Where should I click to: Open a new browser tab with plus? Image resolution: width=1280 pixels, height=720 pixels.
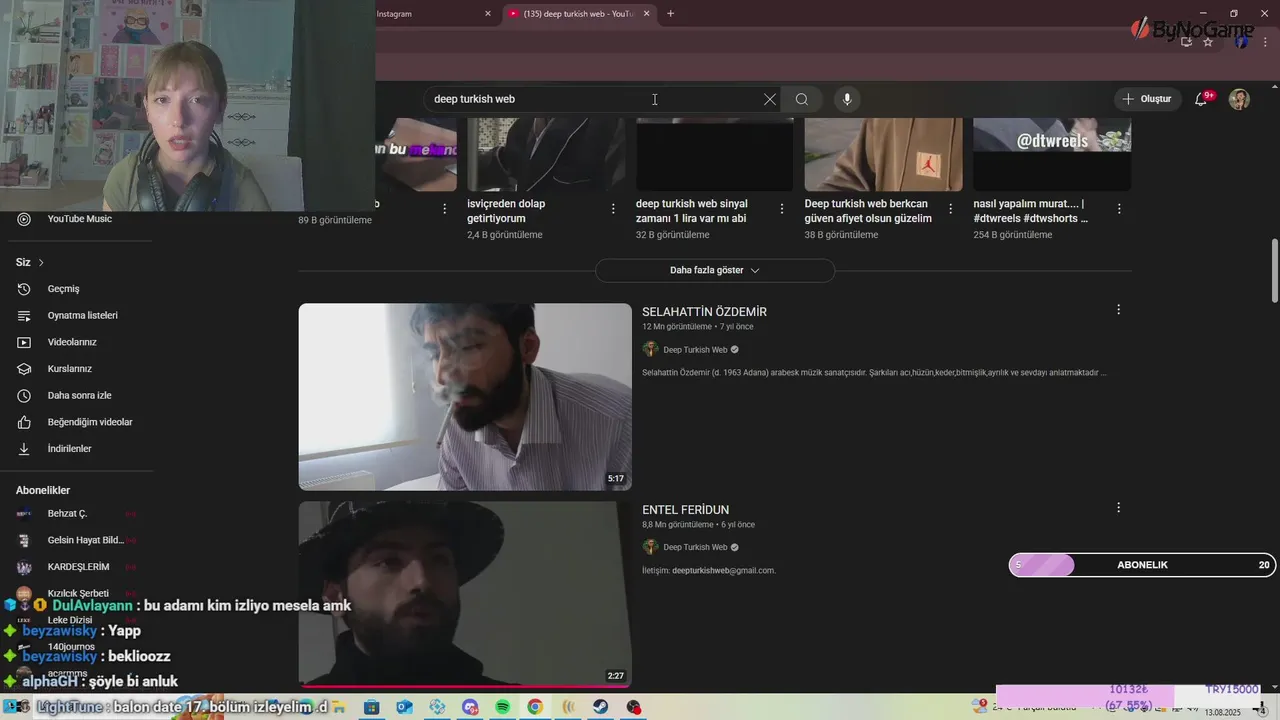[670, 13]
